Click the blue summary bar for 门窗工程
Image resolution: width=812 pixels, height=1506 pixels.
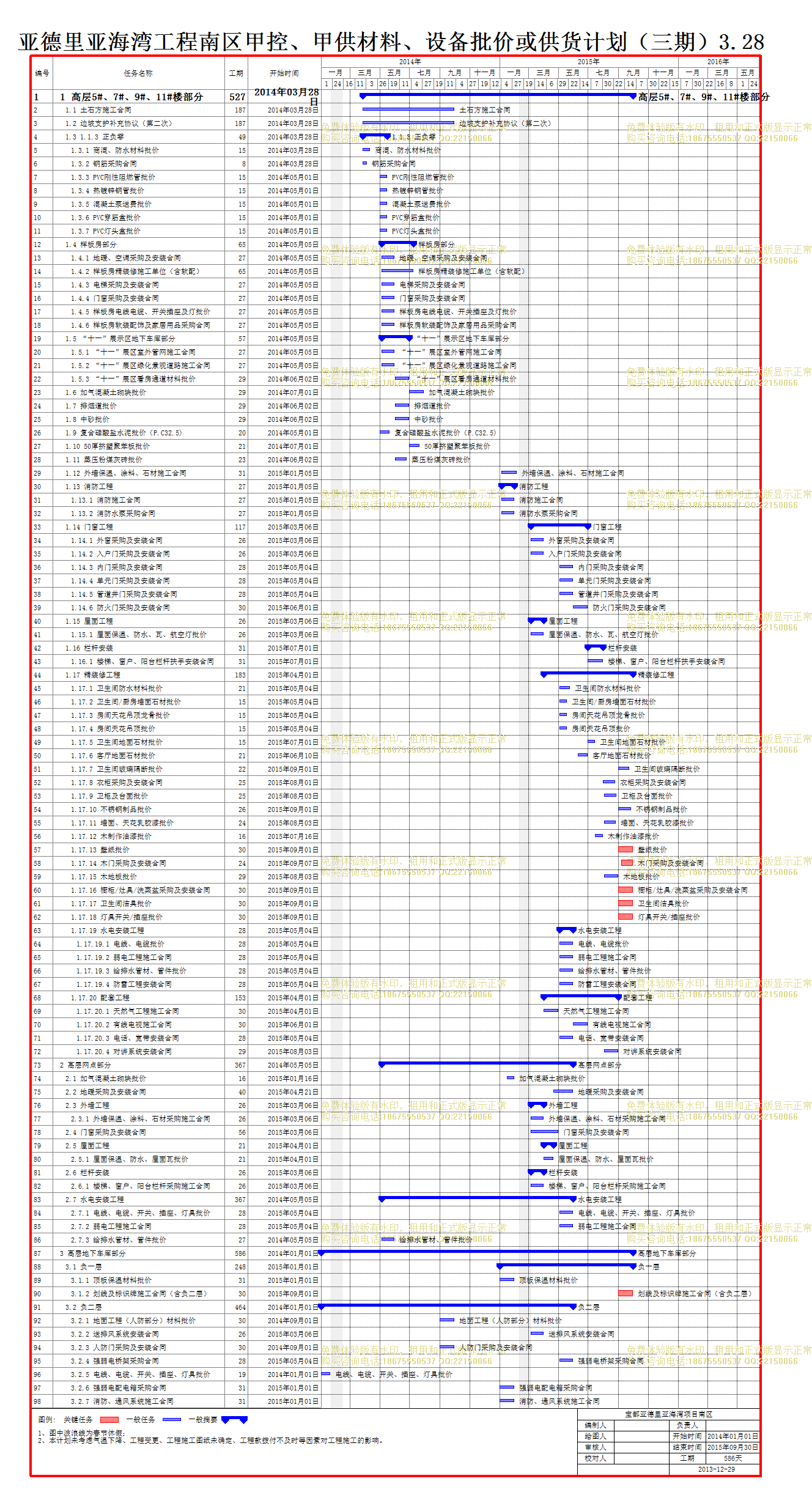pyautogui.click(x=559, y=526)
